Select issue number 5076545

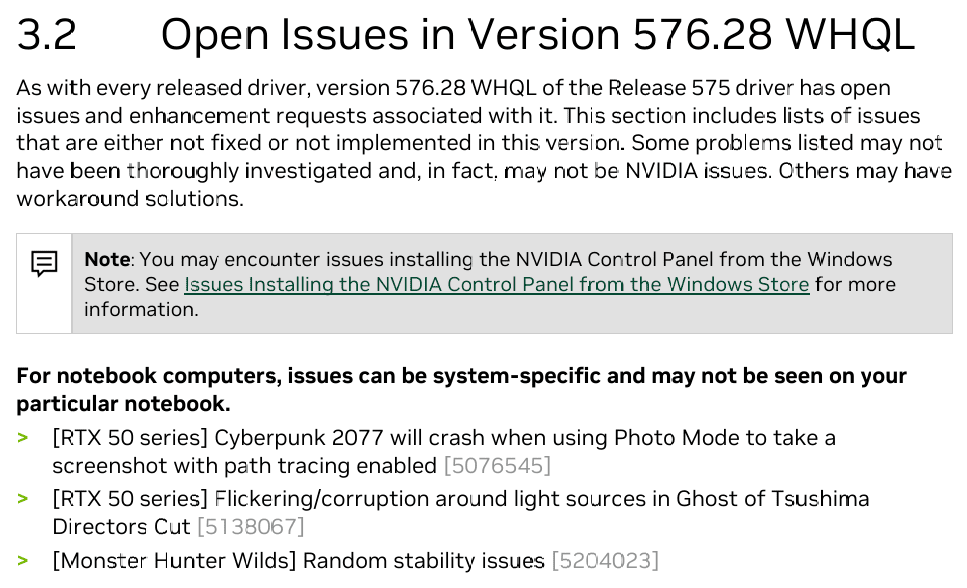pyautogui.click(x=497, y=466)
